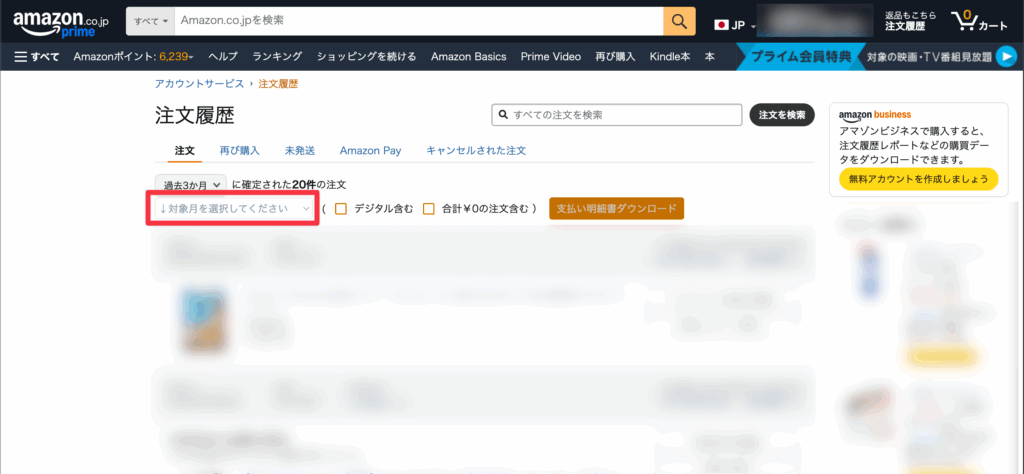Click the 注文履歴 breadcrumb link
The image size is (1024, 474).
(278, 84)
